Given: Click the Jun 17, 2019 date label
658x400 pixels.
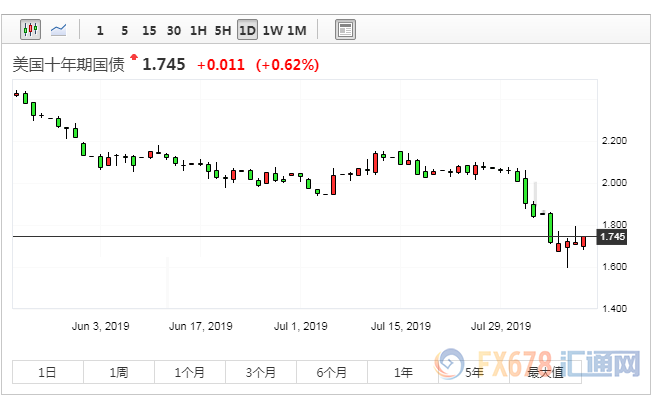Looking at the screenshot, I should point(201,326).
